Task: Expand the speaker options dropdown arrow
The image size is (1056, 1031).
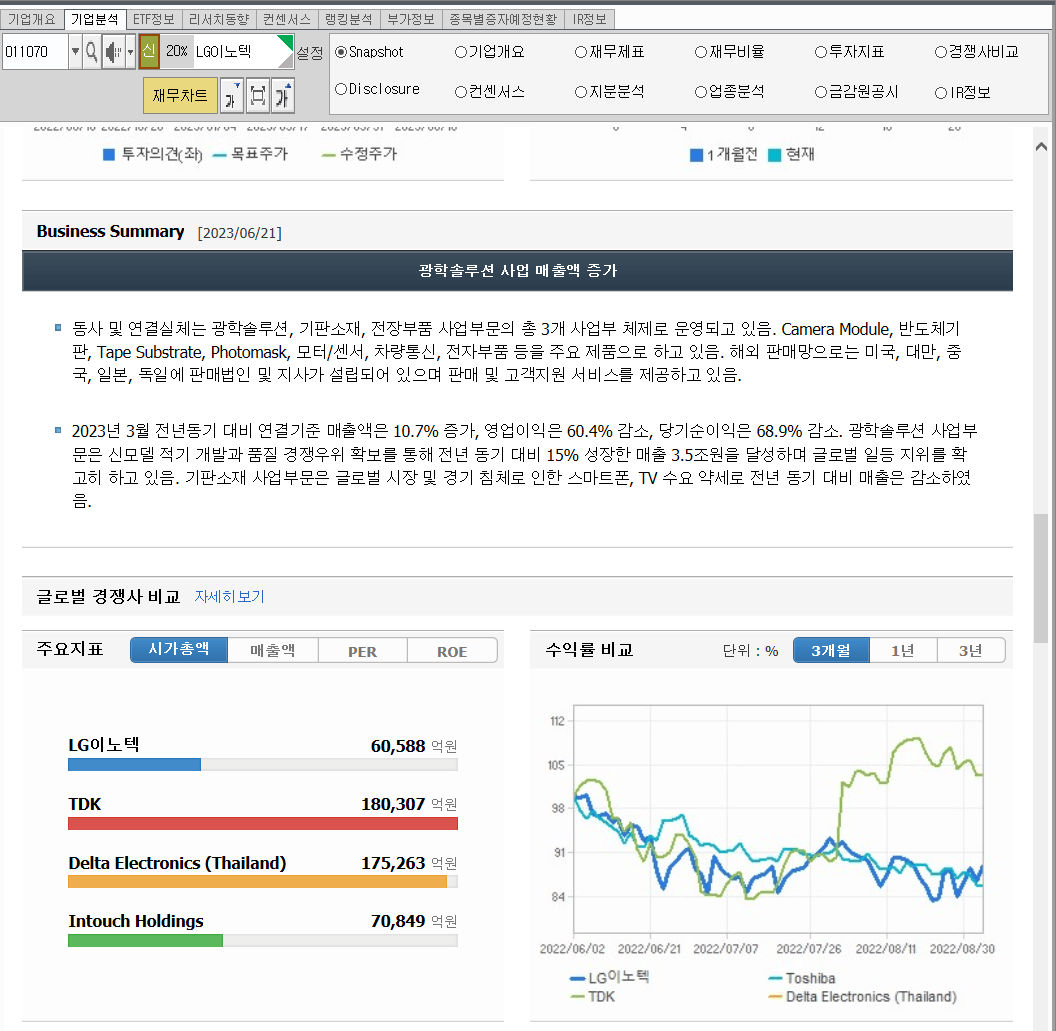Action: [131, 52]
